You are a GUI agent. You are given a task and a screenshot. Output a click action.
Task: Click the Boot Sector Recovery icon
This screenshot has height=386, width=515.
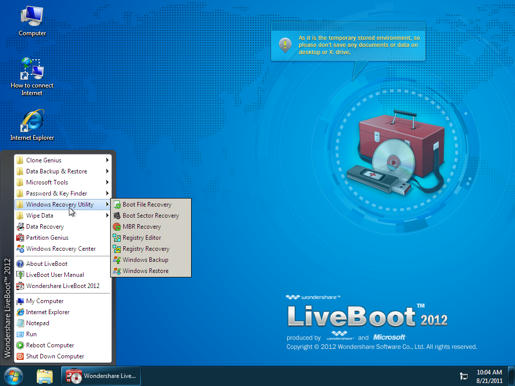click(117, 216)
